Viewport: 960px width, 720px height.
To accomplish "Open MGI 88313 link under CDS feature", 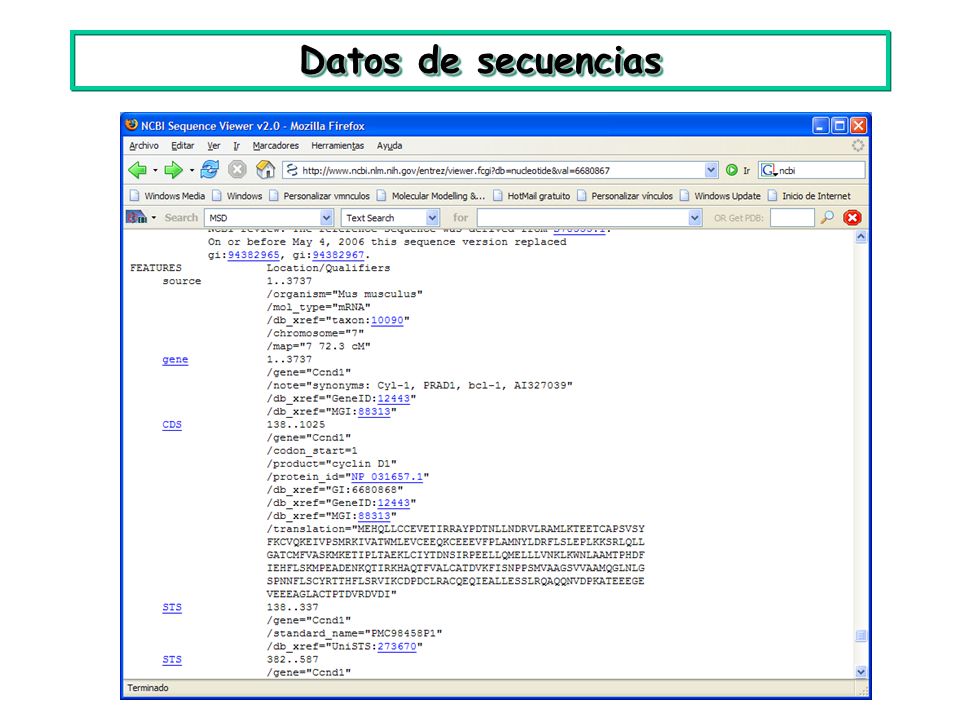I will 374,516.
